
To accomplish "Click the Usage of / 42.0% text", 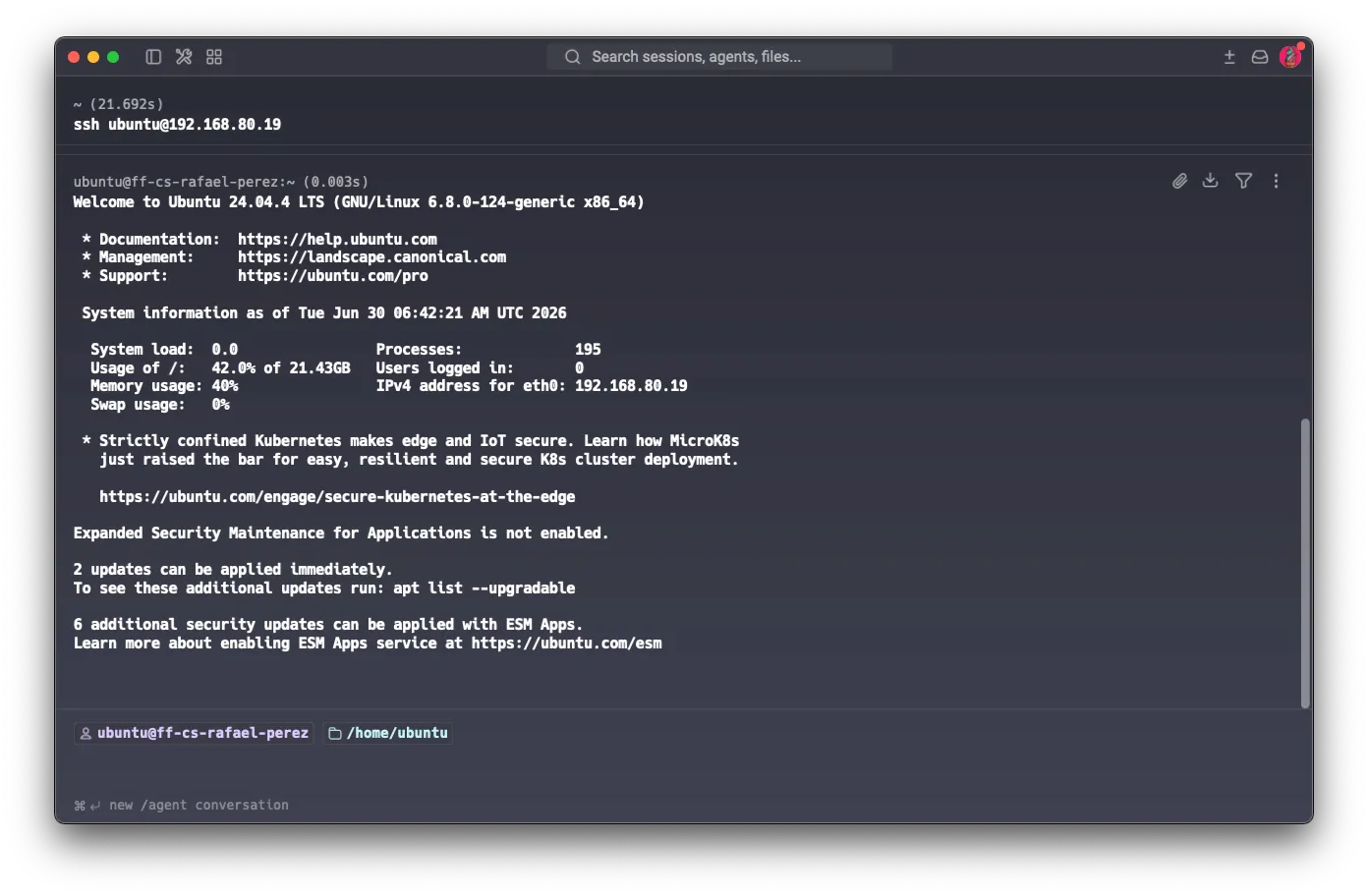I will click(220, 368).
